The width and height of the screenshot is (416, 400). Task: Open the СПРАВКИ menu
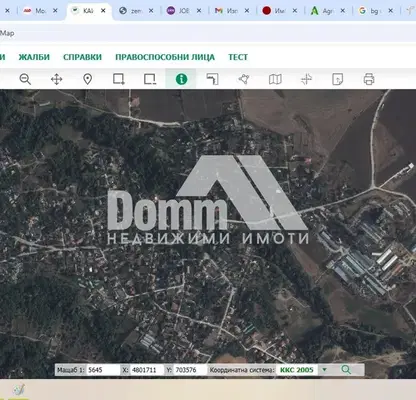tap(82, 57)
